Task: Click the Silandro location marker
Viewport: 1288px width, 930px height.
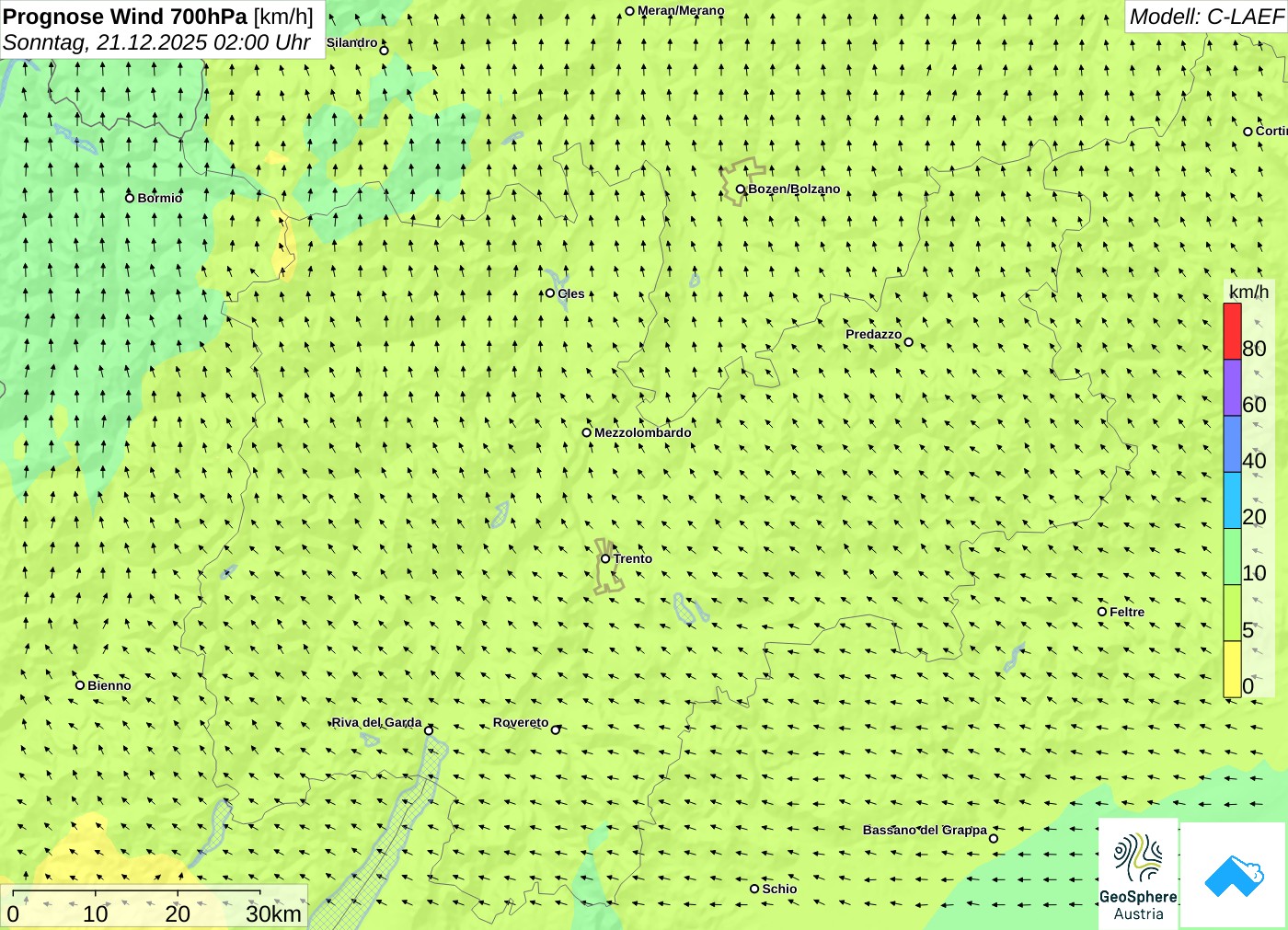Action: click(385, 51)
